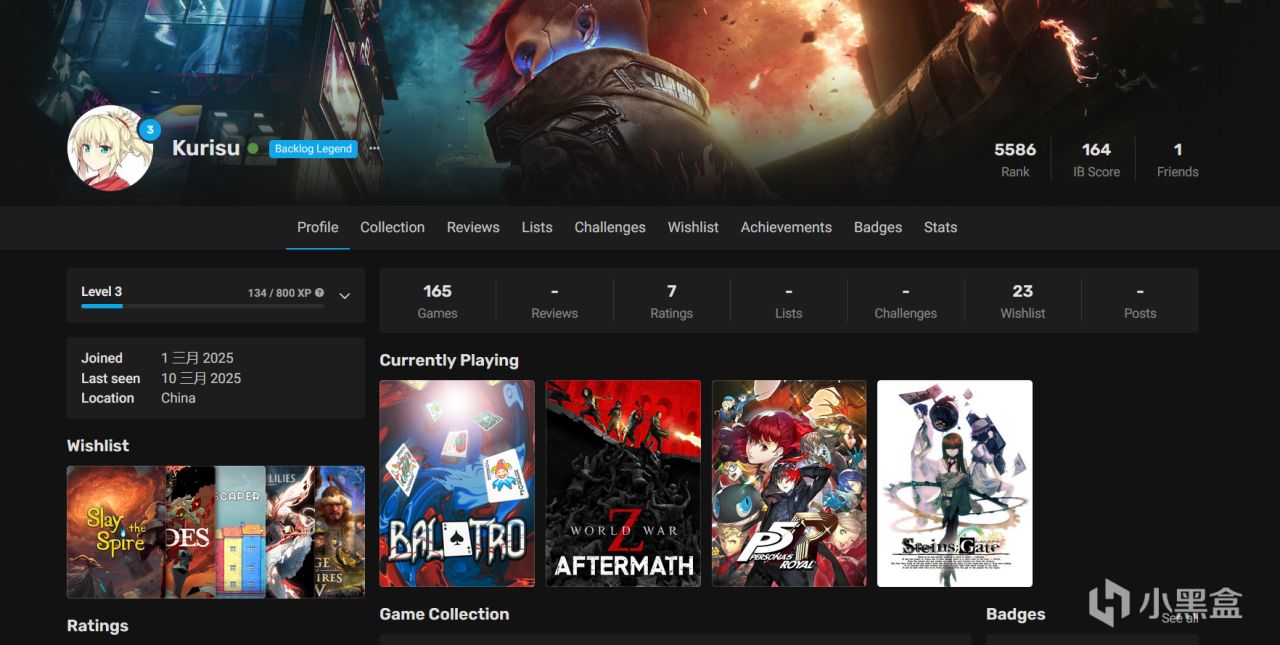Click the Reviews count stat

[x=554, y=301]
